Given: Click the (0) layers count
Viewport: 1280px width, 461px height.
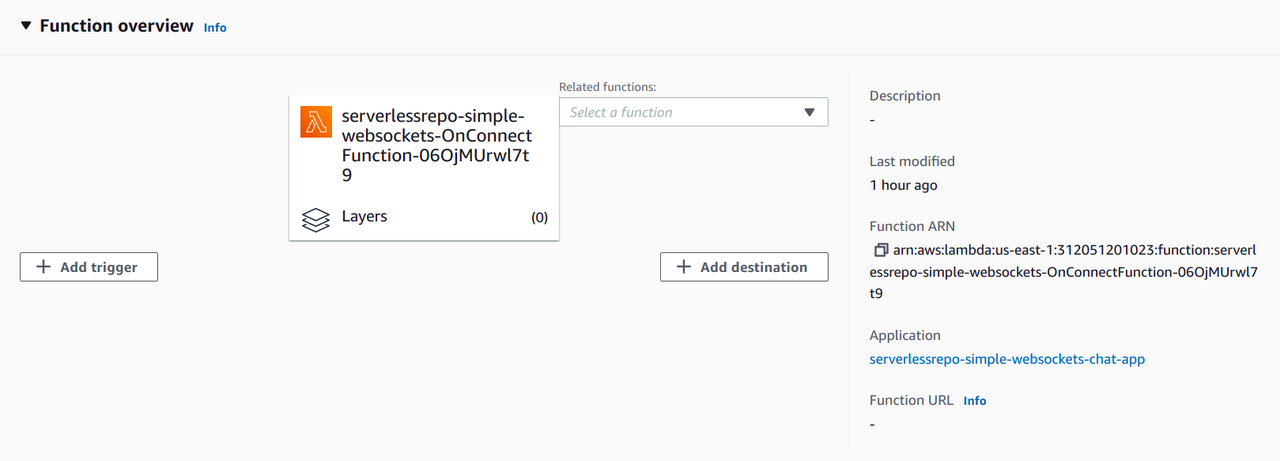Looking at the screenshot, I should click(539, 217).
